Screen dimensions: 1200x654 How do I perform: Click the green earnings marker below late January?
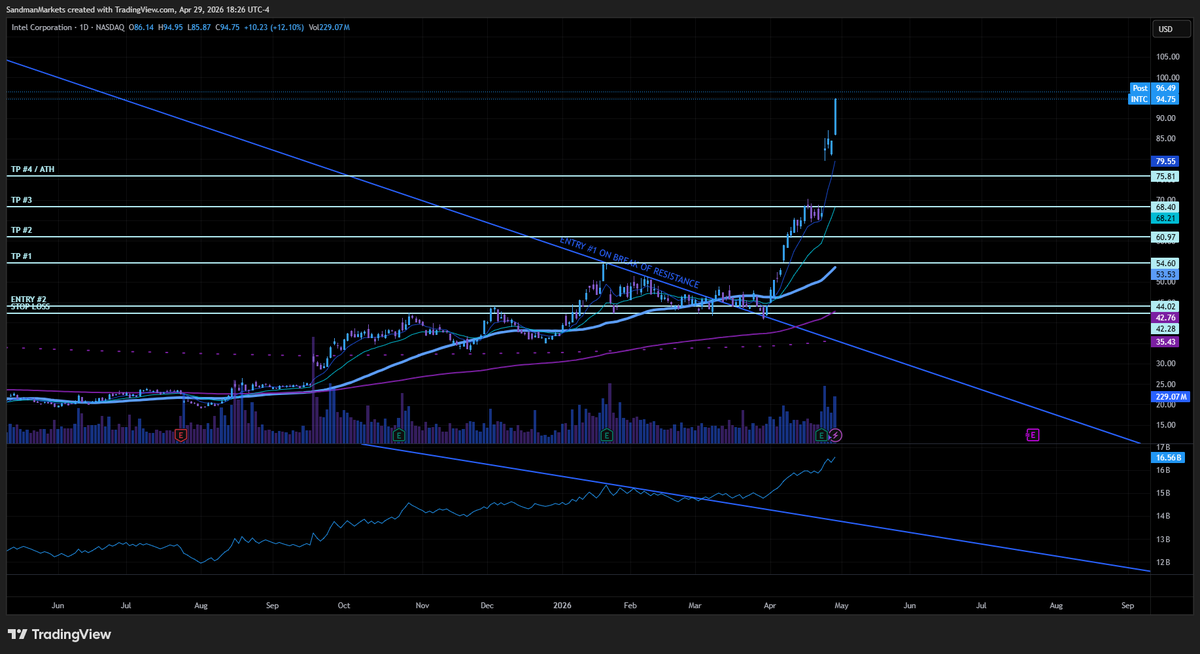point(607,435)
